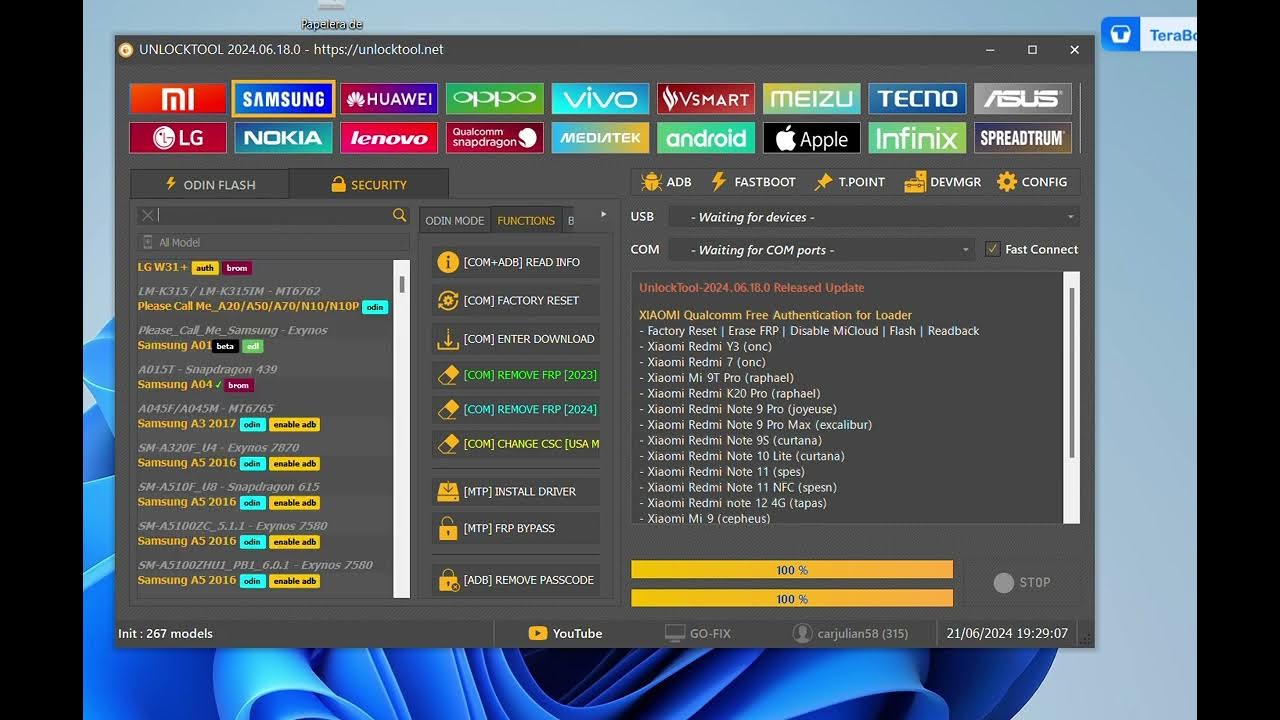The image size is (1280, 720).
Task: Choose the Spreadtrum tile
Action: pos(1022,138)
